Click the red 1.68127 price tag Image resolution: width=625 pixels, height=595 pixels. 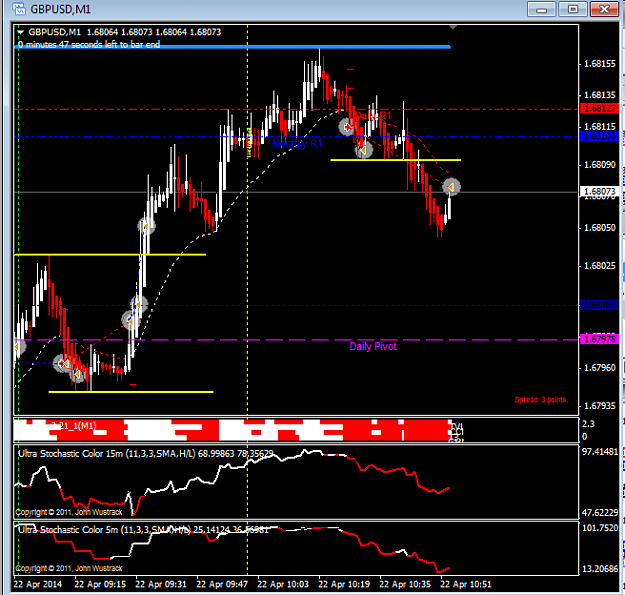[599, 108]
